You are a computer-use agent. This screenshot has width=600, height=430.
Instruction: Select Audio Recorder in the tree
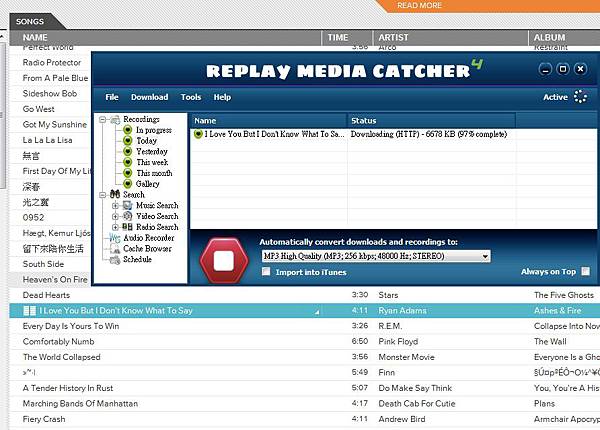click(x=148, y=238)
